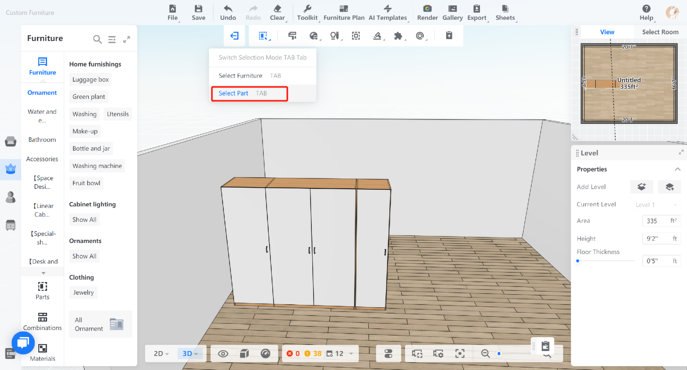This screenshot has width=687, height=370.
Task: Toggle the eye visibility icon in bottom bar
Action: coord(223,353)
